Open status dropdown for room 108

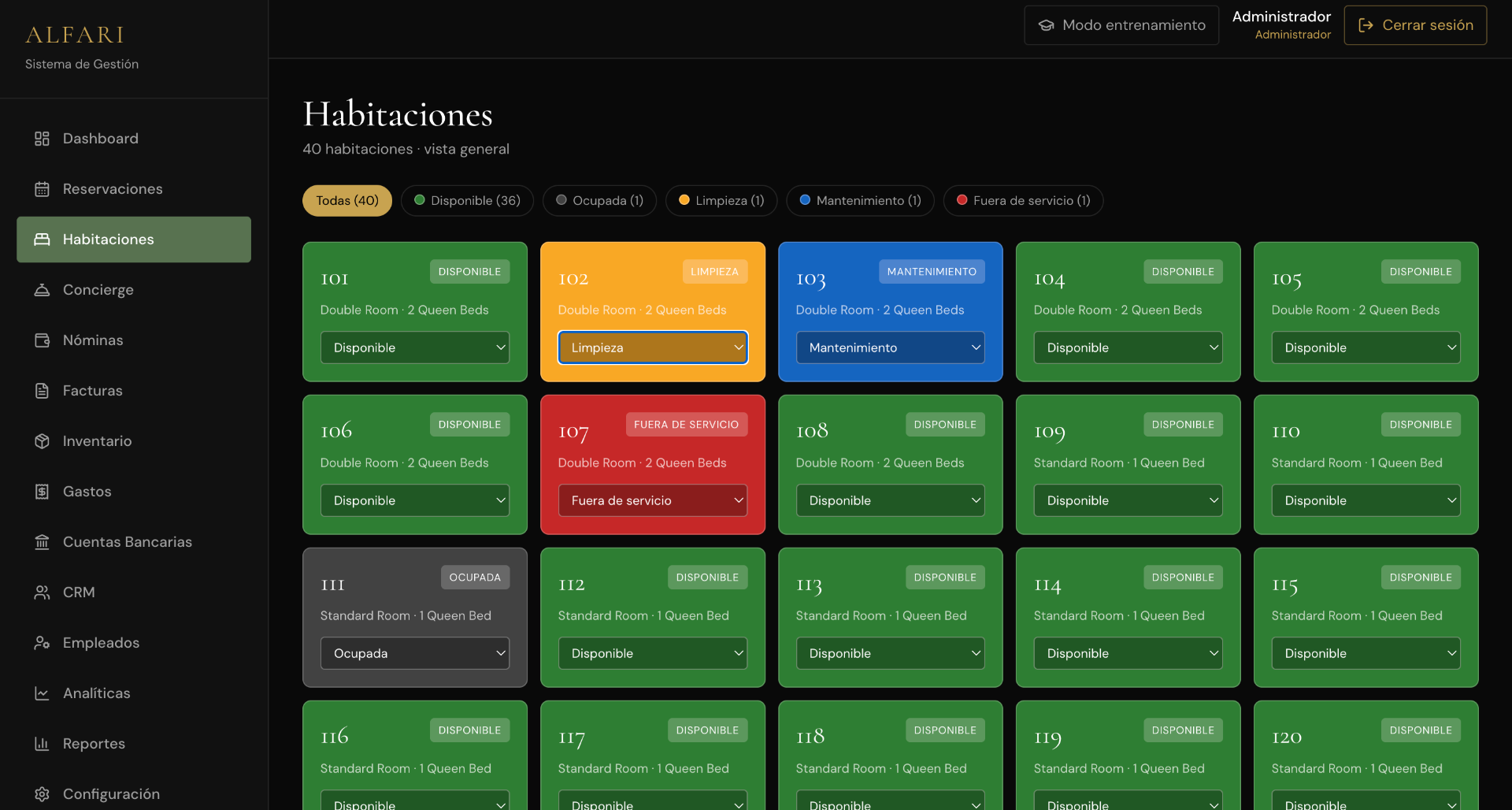pos(891,500)
